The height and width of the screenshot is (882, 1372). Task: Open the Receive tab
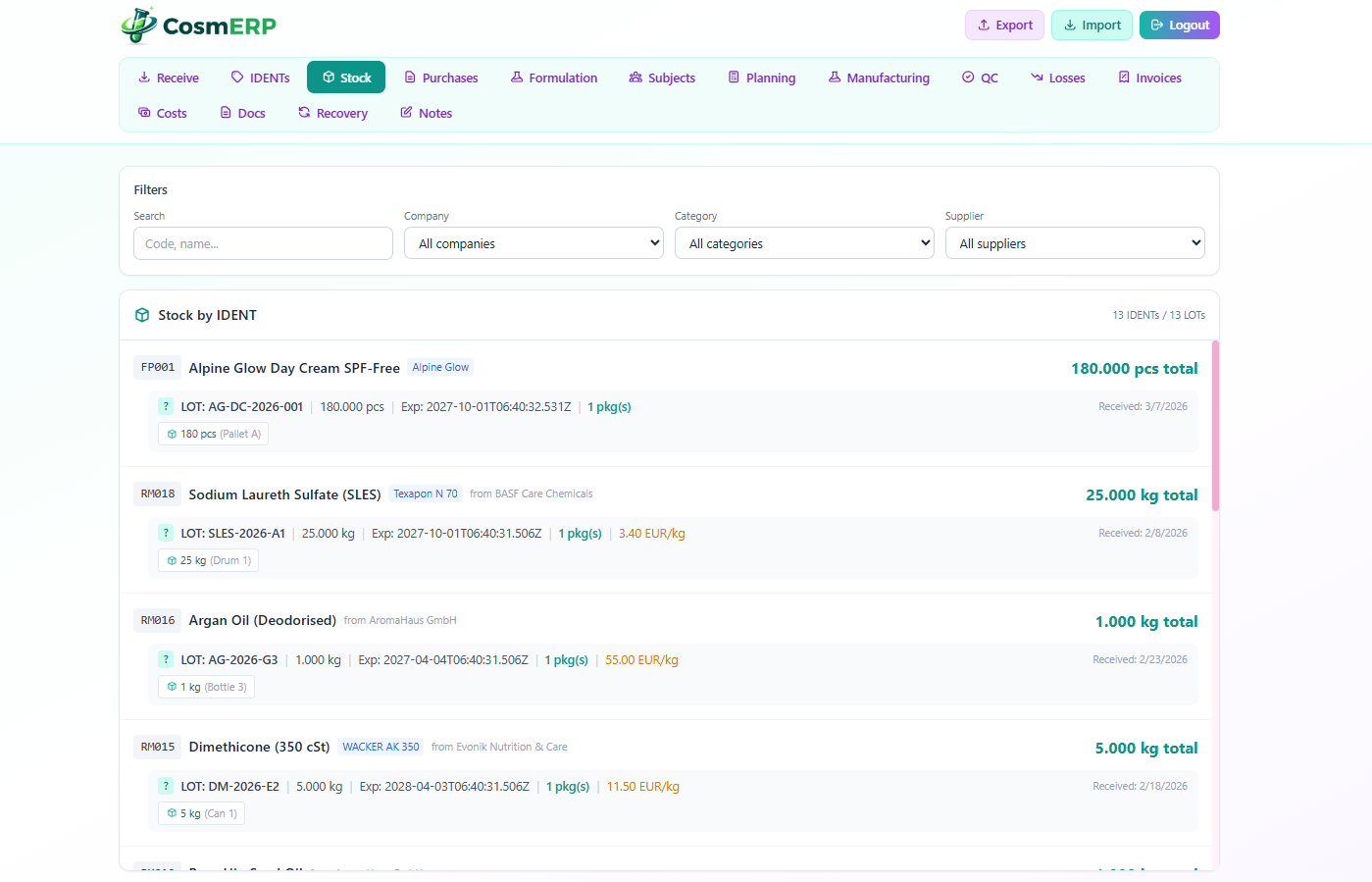(168, 77)
